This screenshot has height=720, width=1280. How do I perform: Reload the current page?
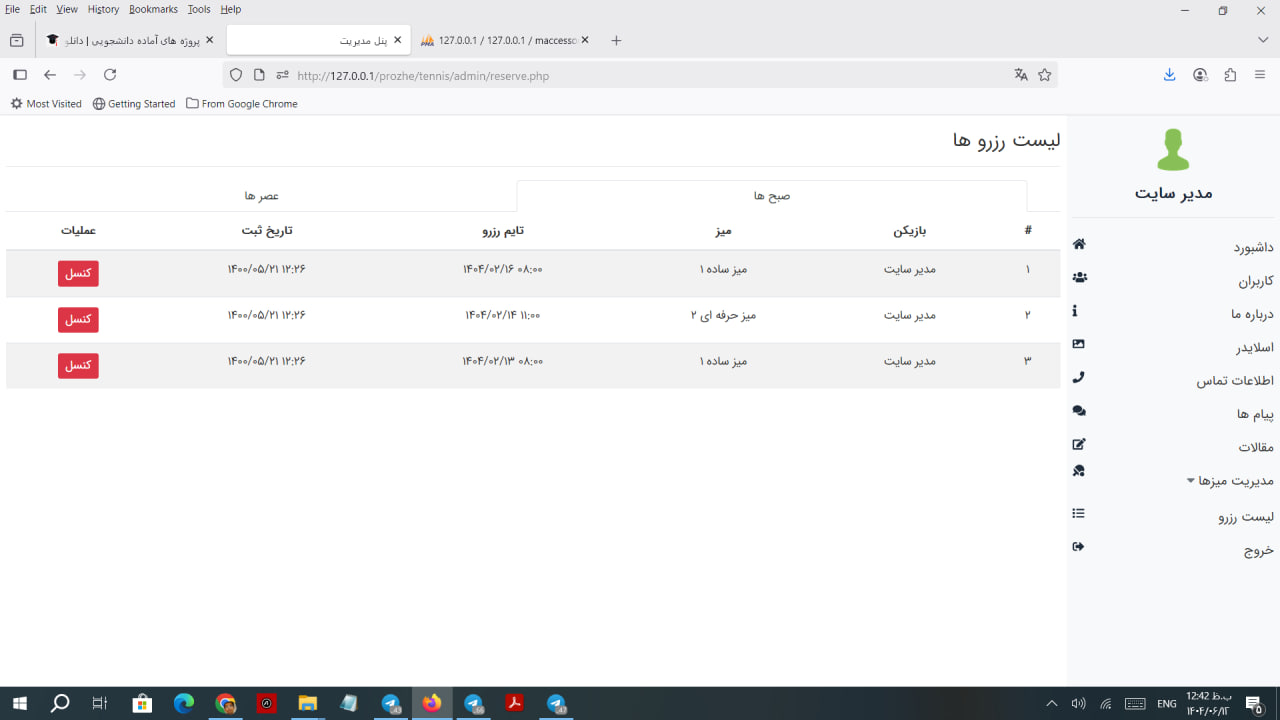tap(110, 75)
